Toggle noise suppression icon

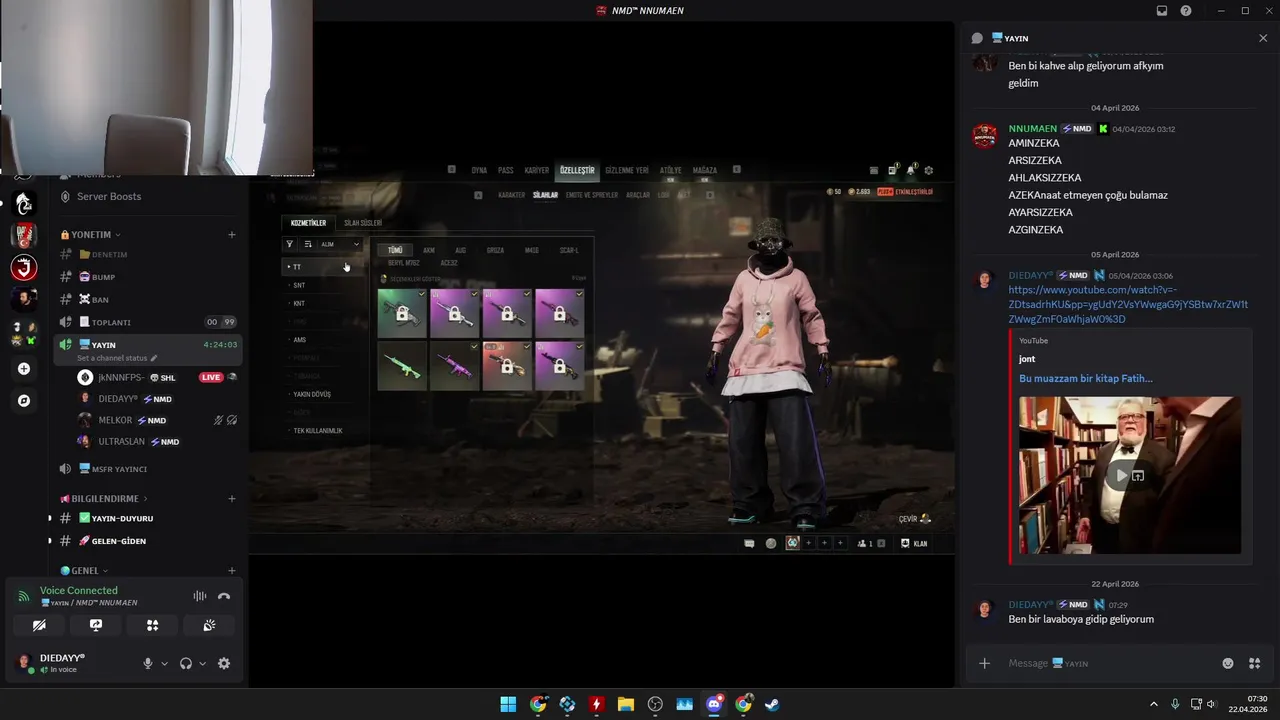199,596
